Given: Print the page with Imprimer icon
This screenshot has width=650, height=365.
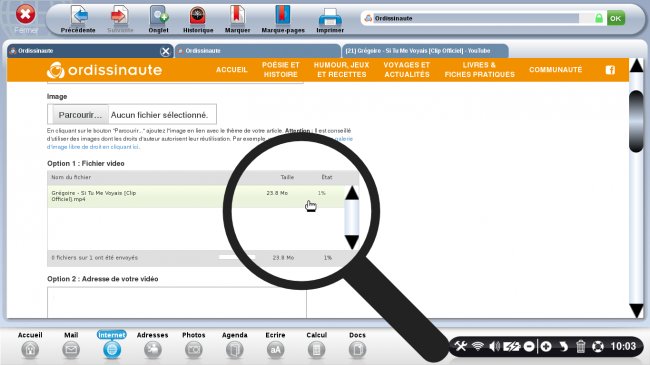Looking at the screenshot, I should coord(330,17).
